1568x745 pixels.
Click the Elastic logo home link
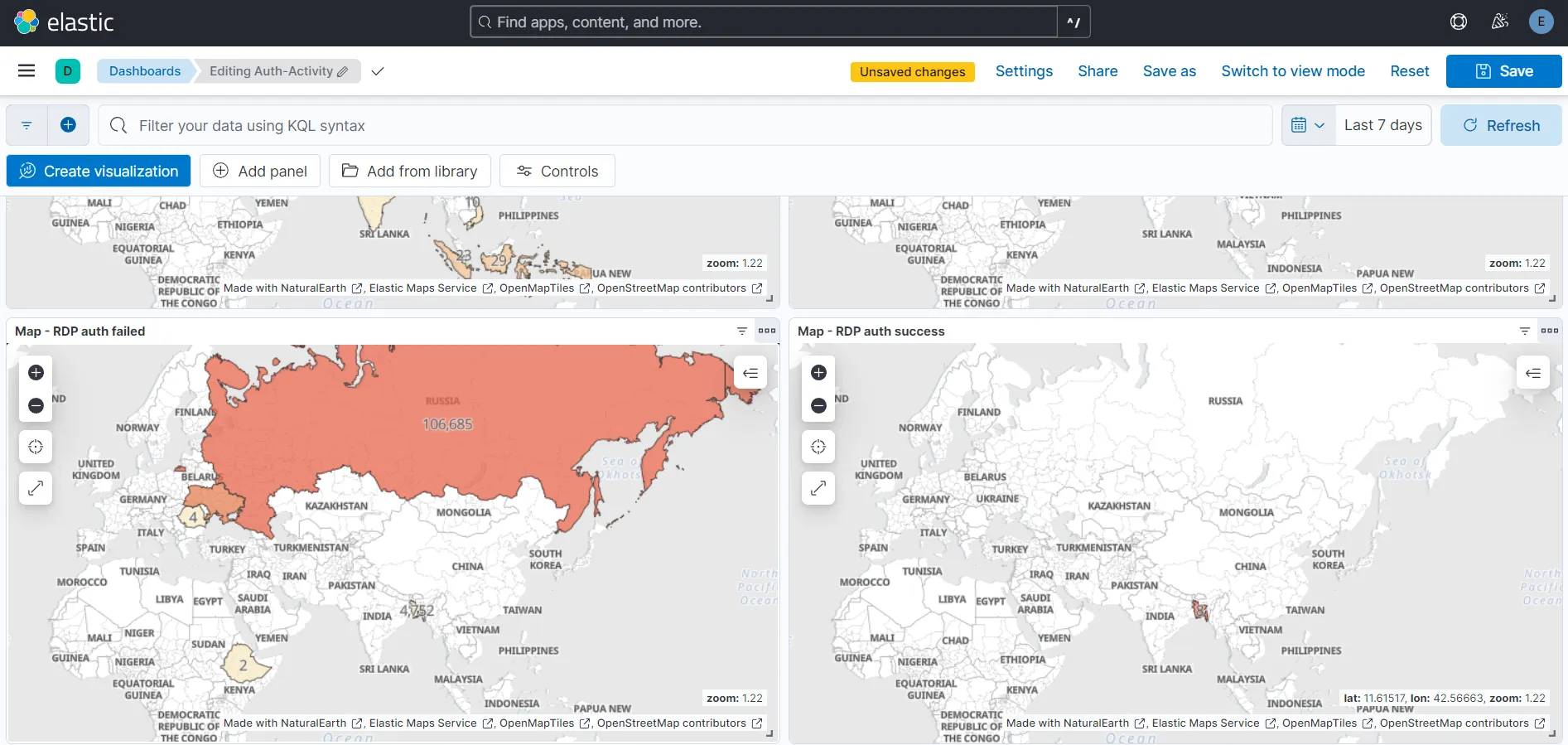64,22
